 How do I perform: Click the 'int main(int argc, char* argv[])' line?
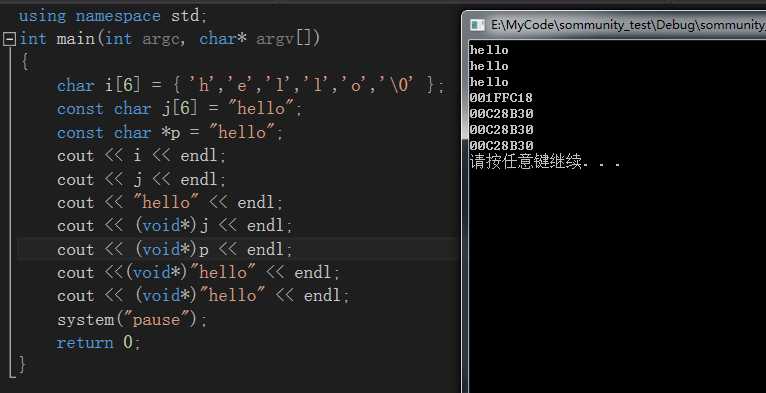coord(170,39)
